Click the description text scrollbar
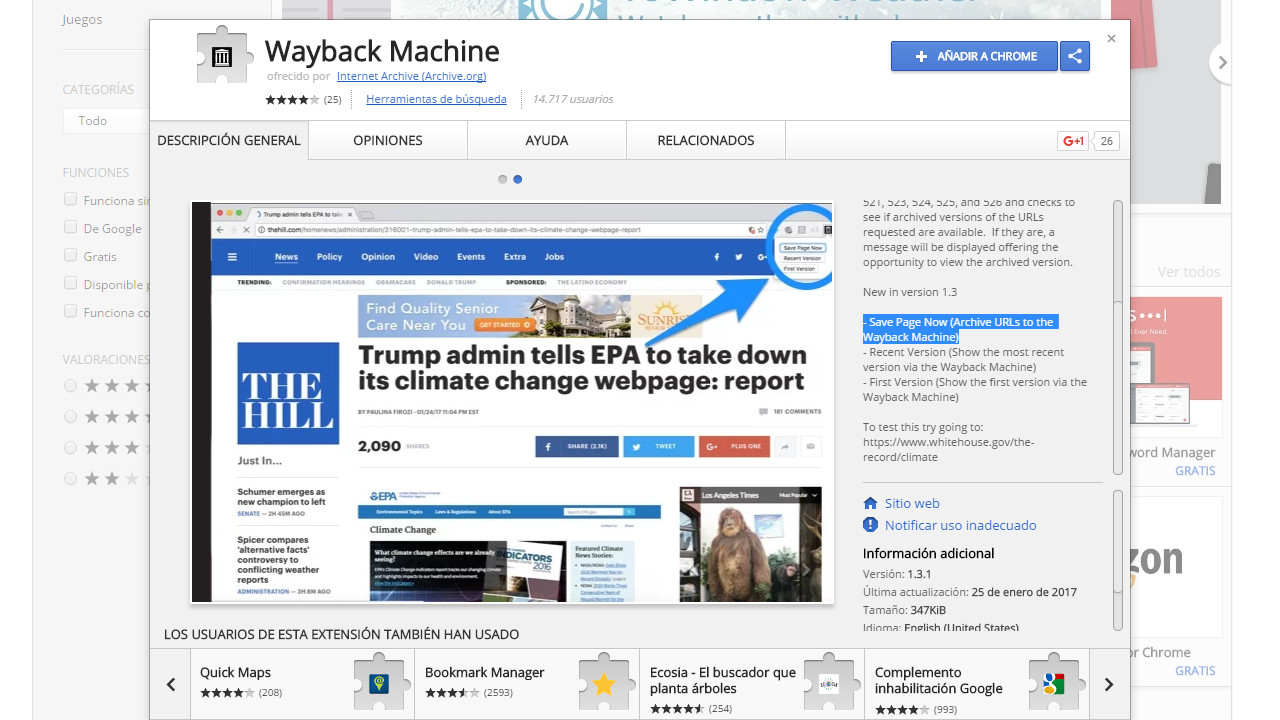The image size is (1280, 720). 1117,337
